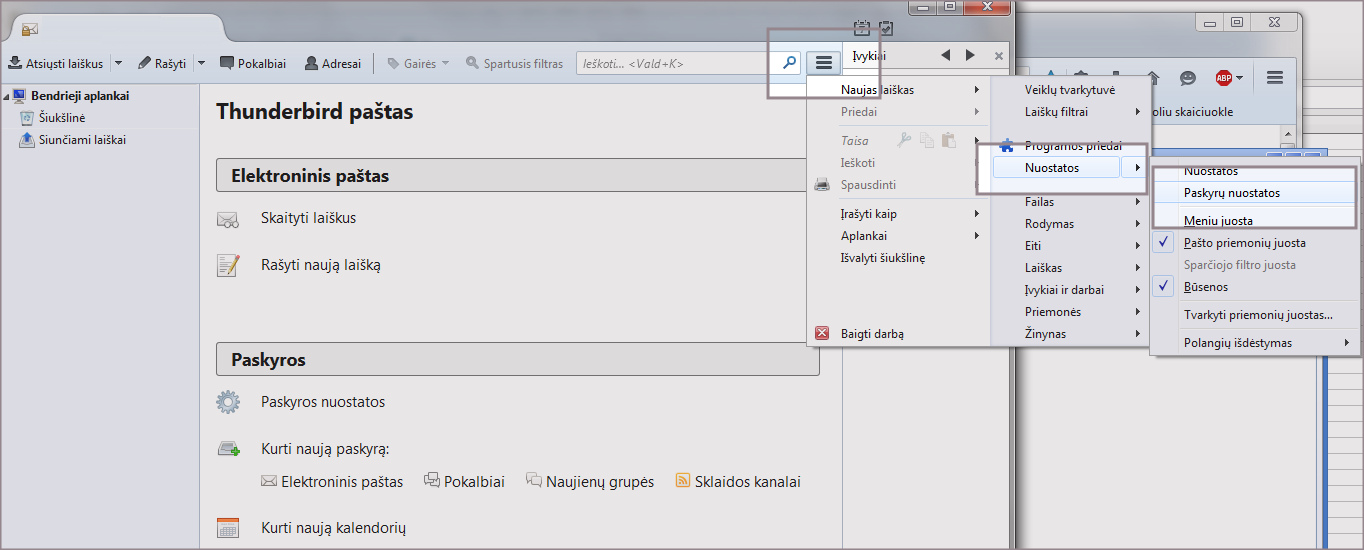Select Paskyrų nuostatos in the submenu

click(1231, 193)
